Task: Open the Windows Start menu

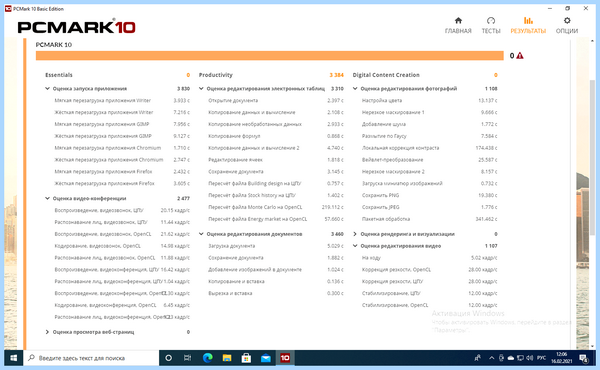Action: [x=13, y=358]
